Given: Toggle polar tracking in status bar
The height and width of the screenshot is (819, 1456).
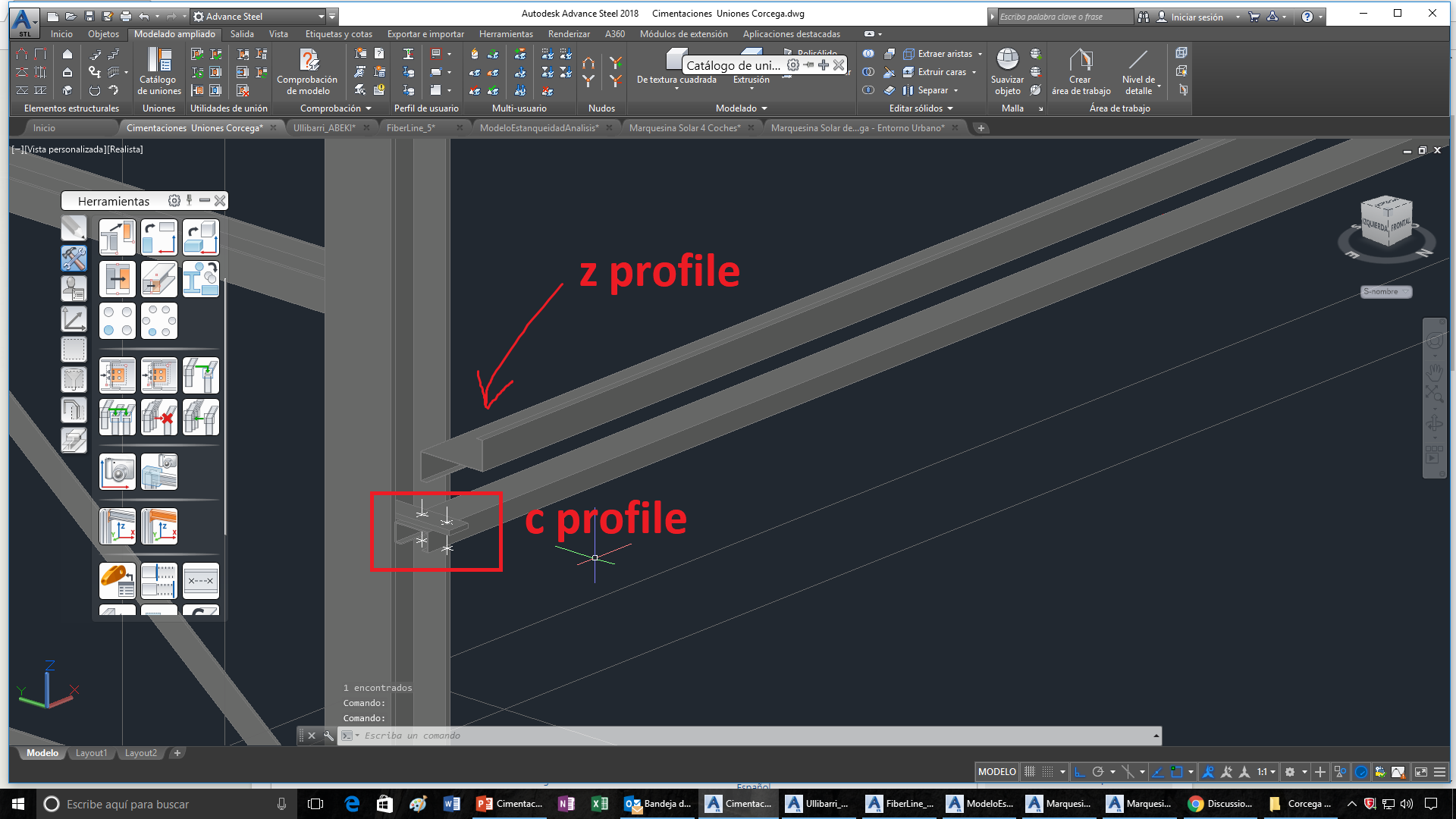Looking at the screenshot, I should coord(1097,772).
